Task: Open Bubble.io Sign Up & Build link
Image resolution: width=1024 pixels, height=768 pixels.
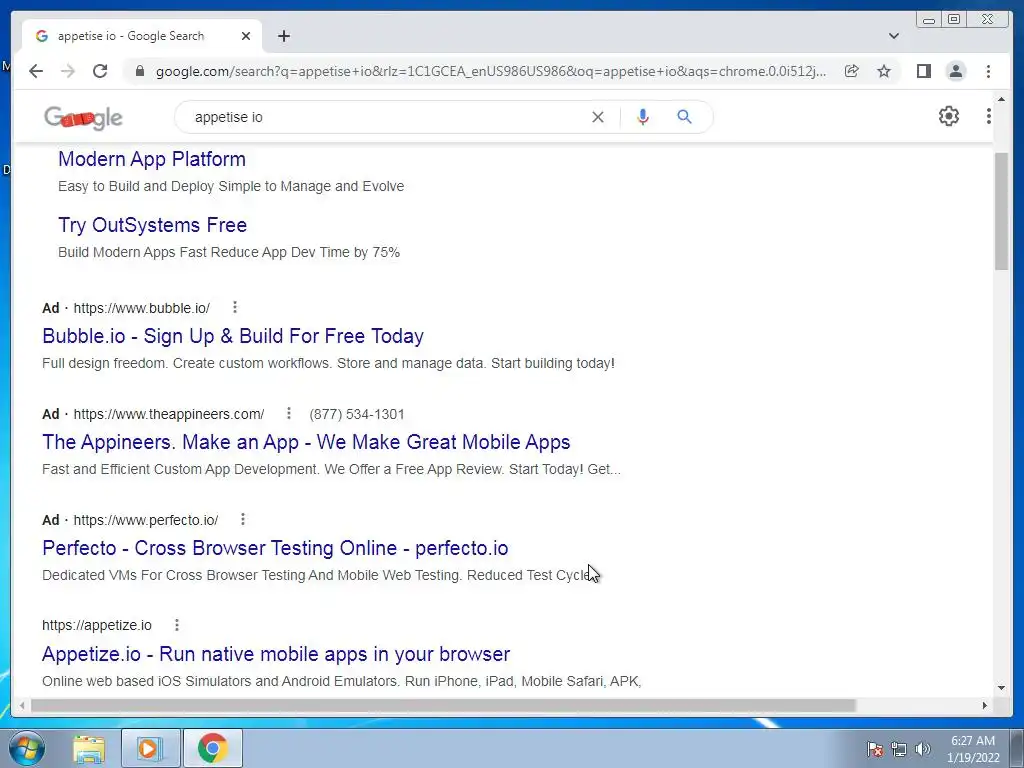Action: click(x=232, y=336)
